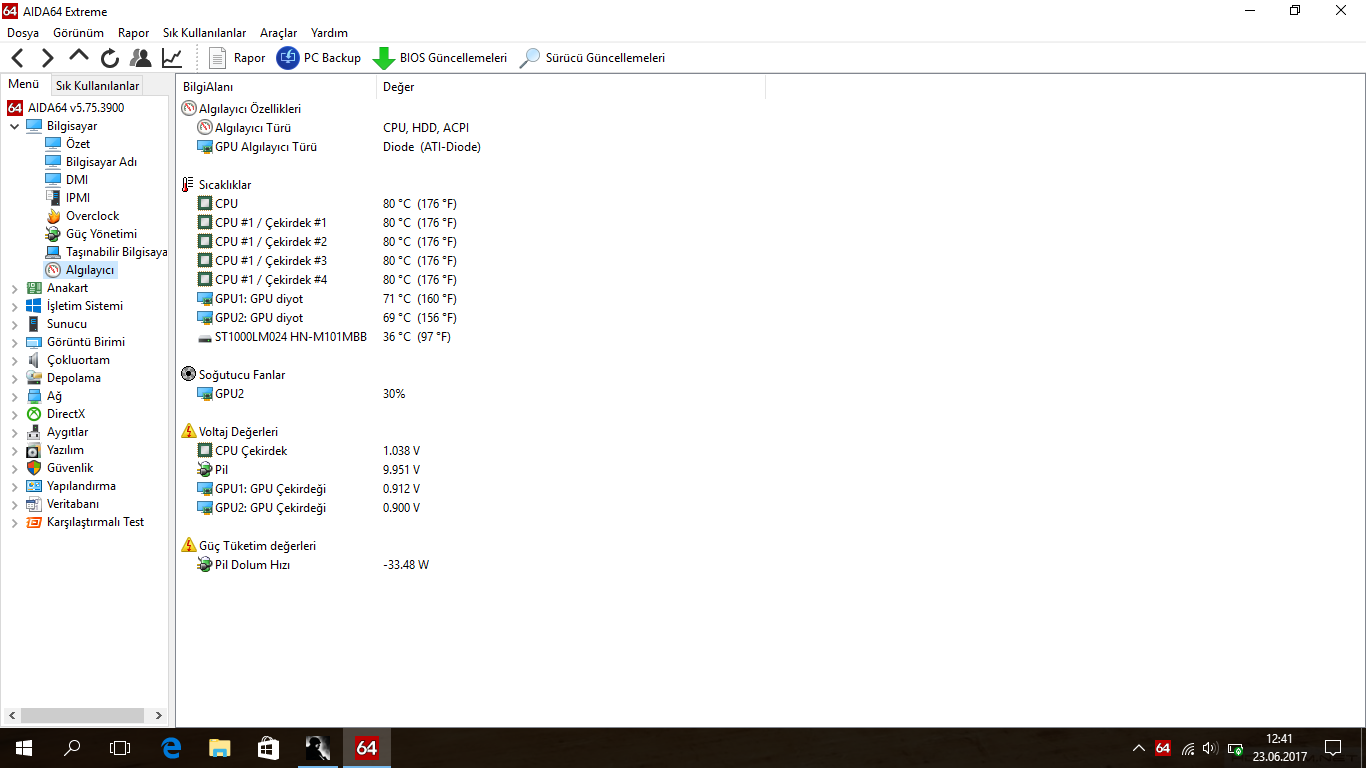1366x768 pixels.
Task: Open File Explorer from the taskbar
Action: click(219, 748)
